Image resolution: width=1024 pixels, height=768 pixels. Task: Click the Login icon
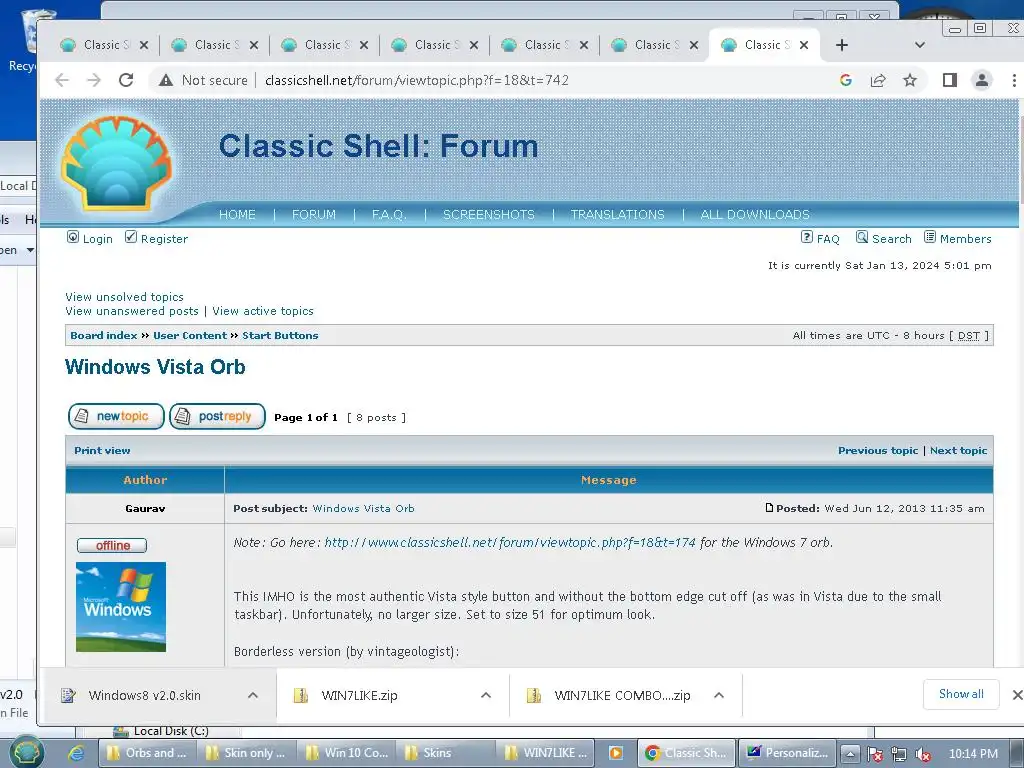72,237
